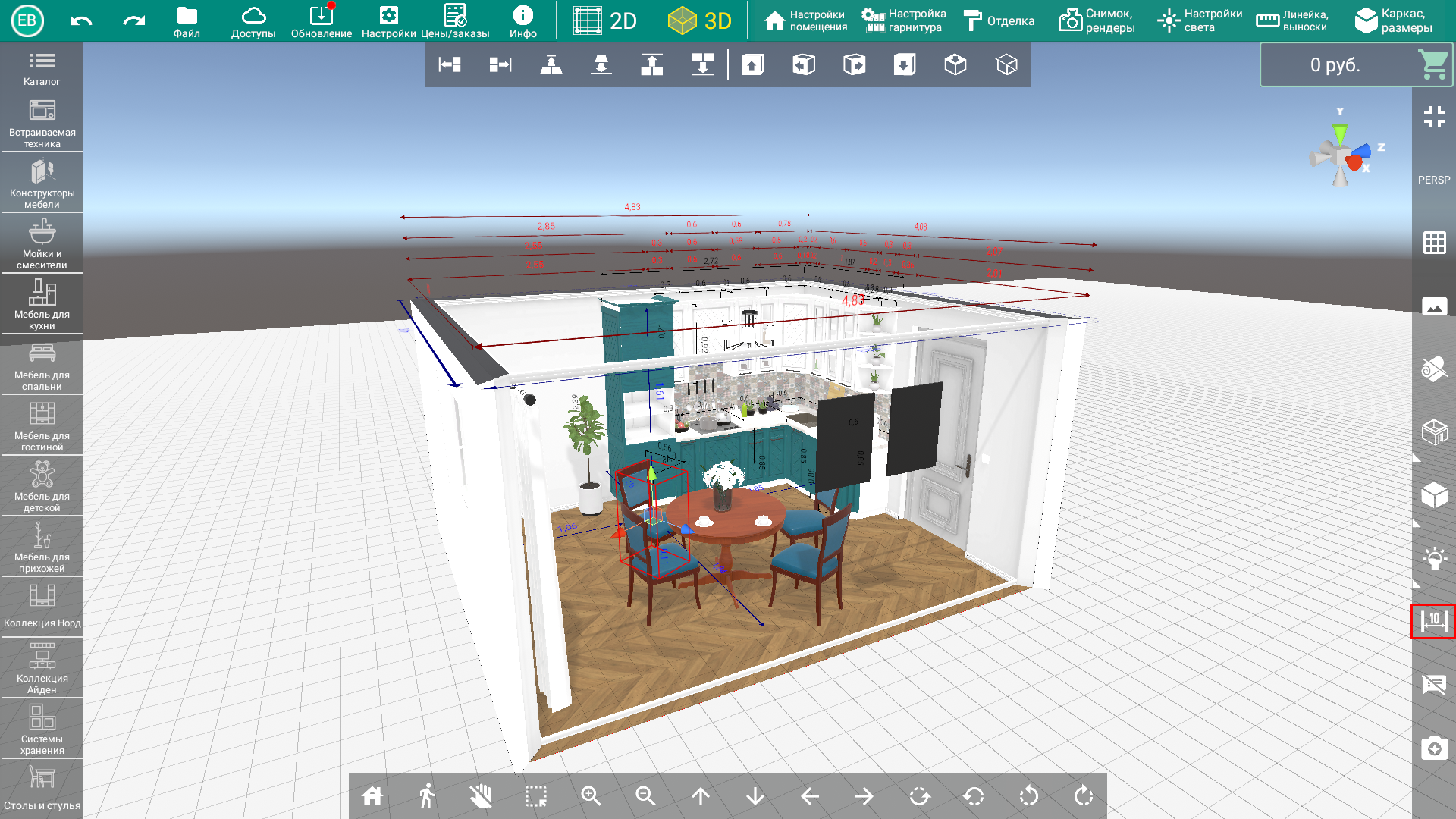The height and width of the screenshot is (819, 1456).
Task: Toggle the floor grid display
Action: click(x=1434, y=243)
